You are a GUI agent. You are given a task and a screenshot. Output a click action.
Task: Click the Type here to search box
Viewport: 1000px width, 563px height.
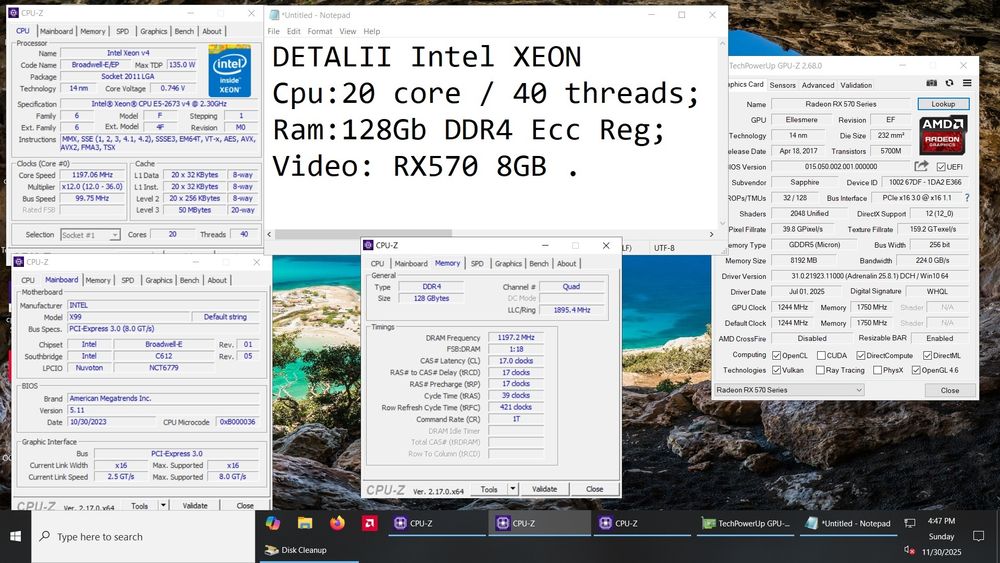click(x=143, y=536)
